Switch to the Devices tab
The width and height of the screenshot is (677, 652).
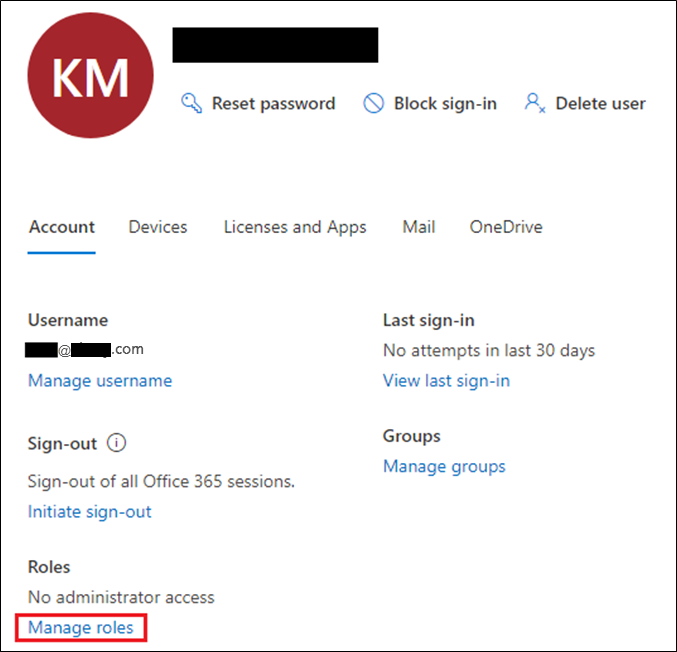click(x=158, y=227)
